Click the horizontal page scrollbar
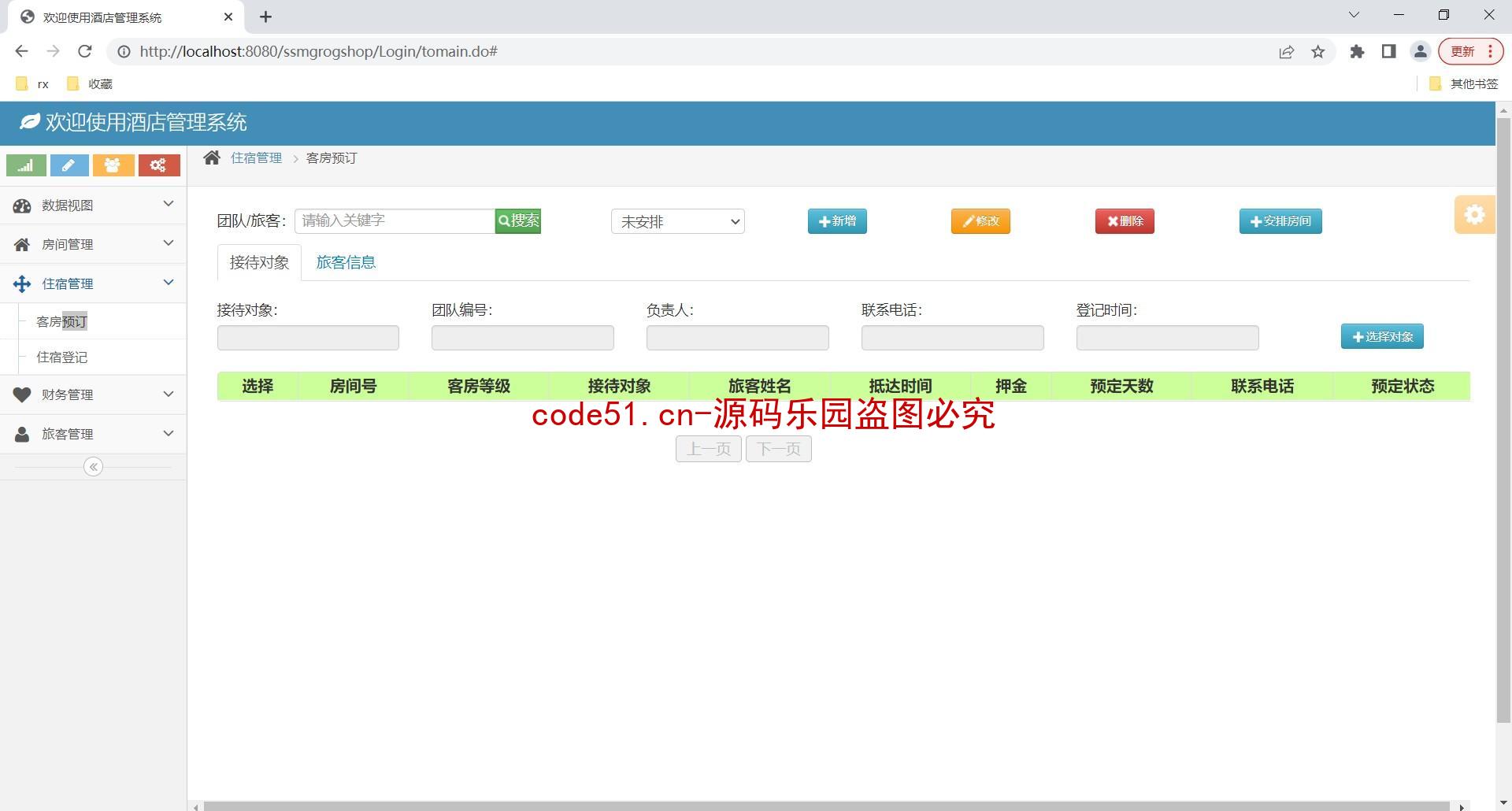This screenshot has width=1512, height=811. pos(827,806)
